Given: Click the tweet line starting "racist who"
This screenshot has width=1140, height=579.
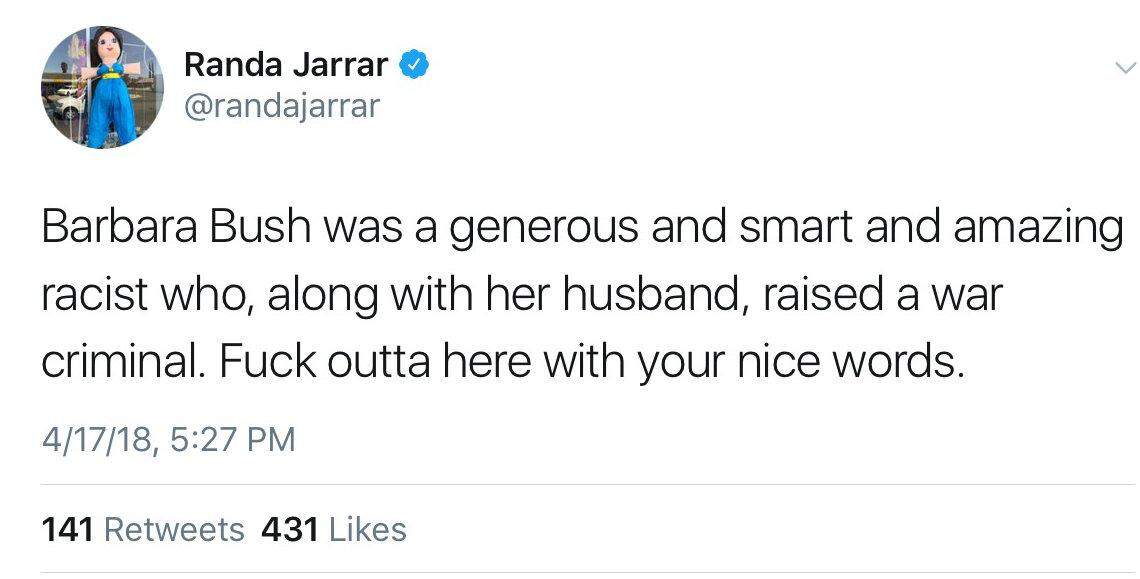Looking at the screenshot, I should [520, 297].
